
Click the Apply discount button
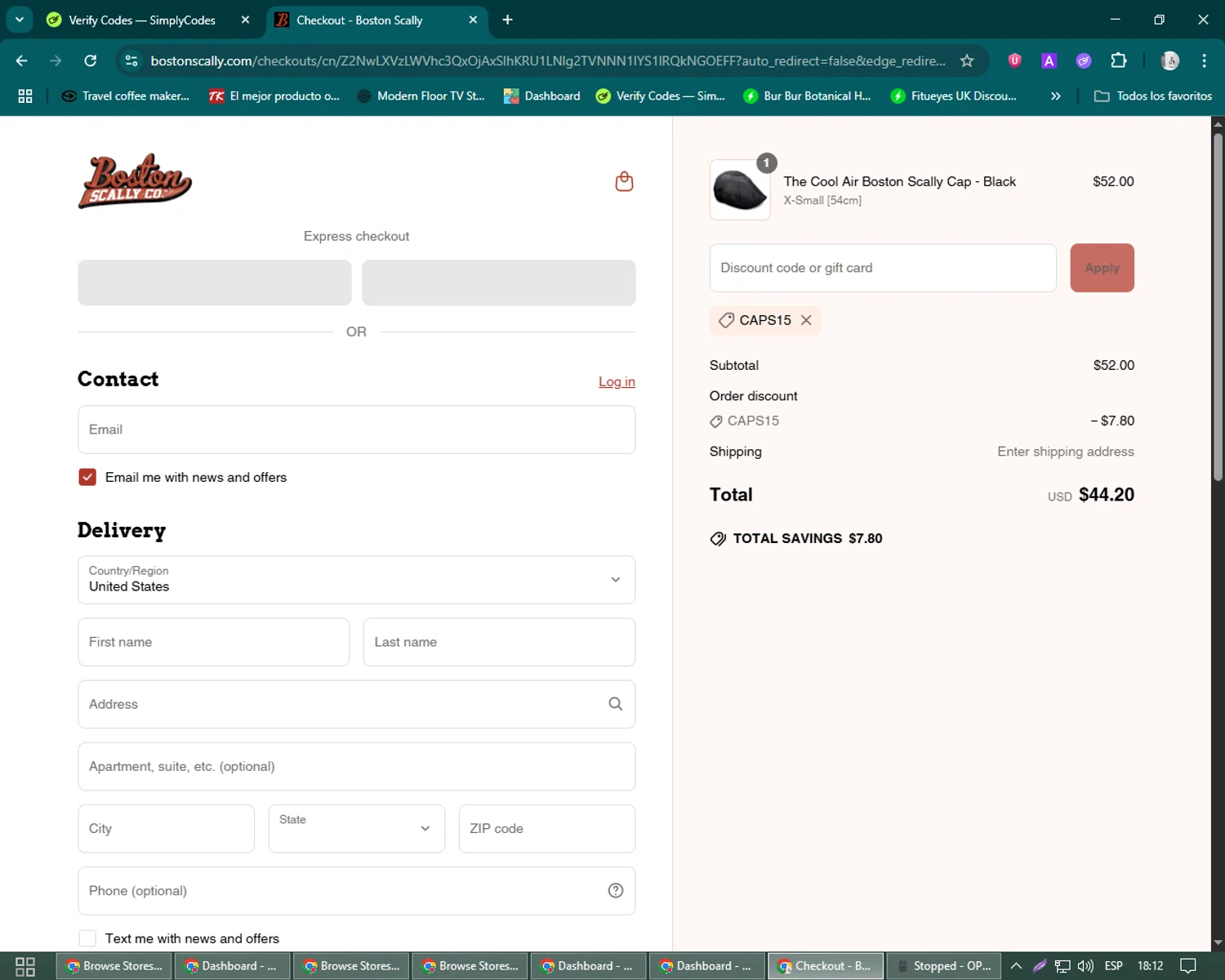[1102, 268]
